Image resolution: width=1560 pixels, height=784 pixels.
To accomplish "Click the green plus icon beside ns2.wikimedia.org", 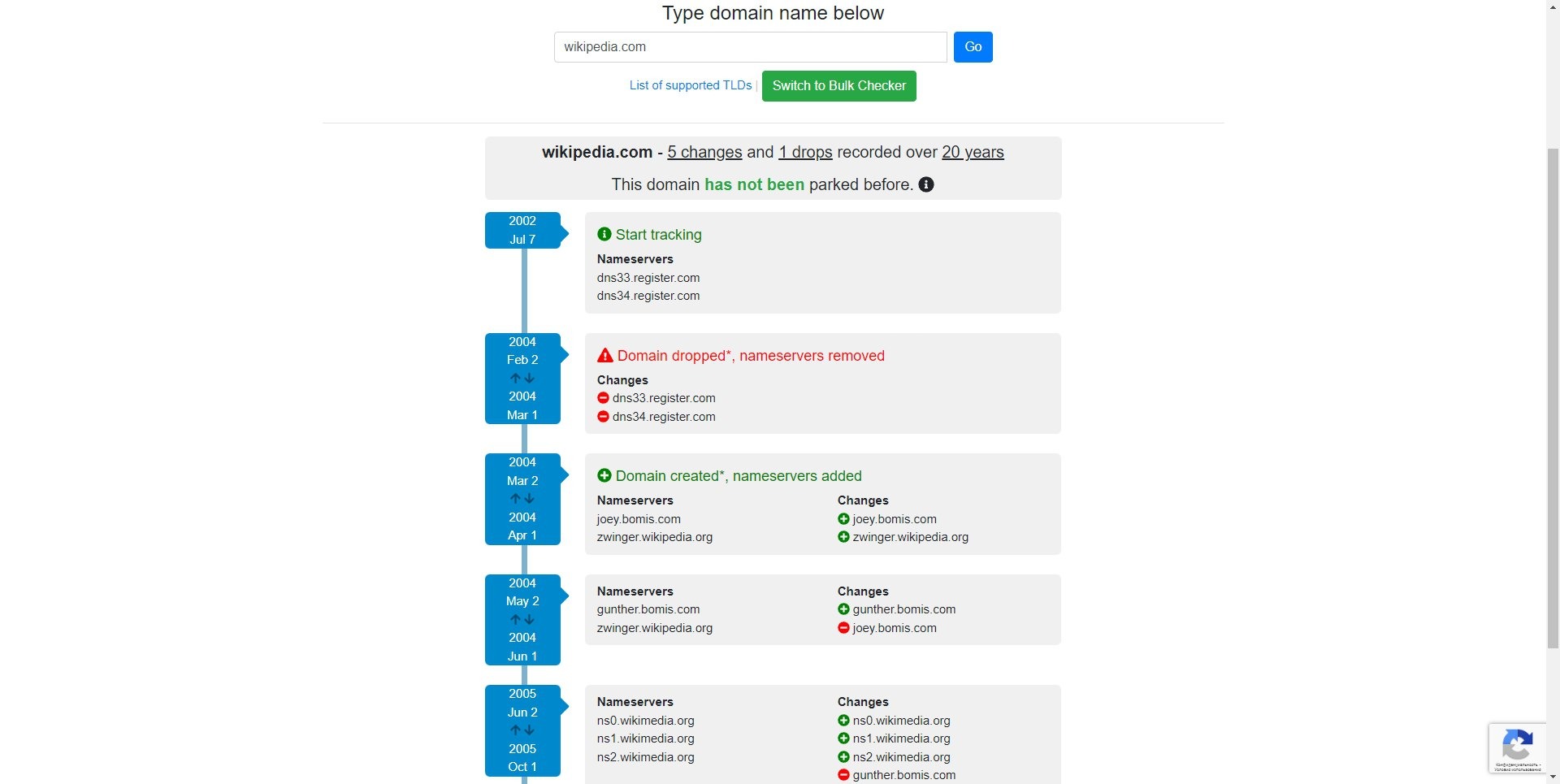I will (843, 757).
